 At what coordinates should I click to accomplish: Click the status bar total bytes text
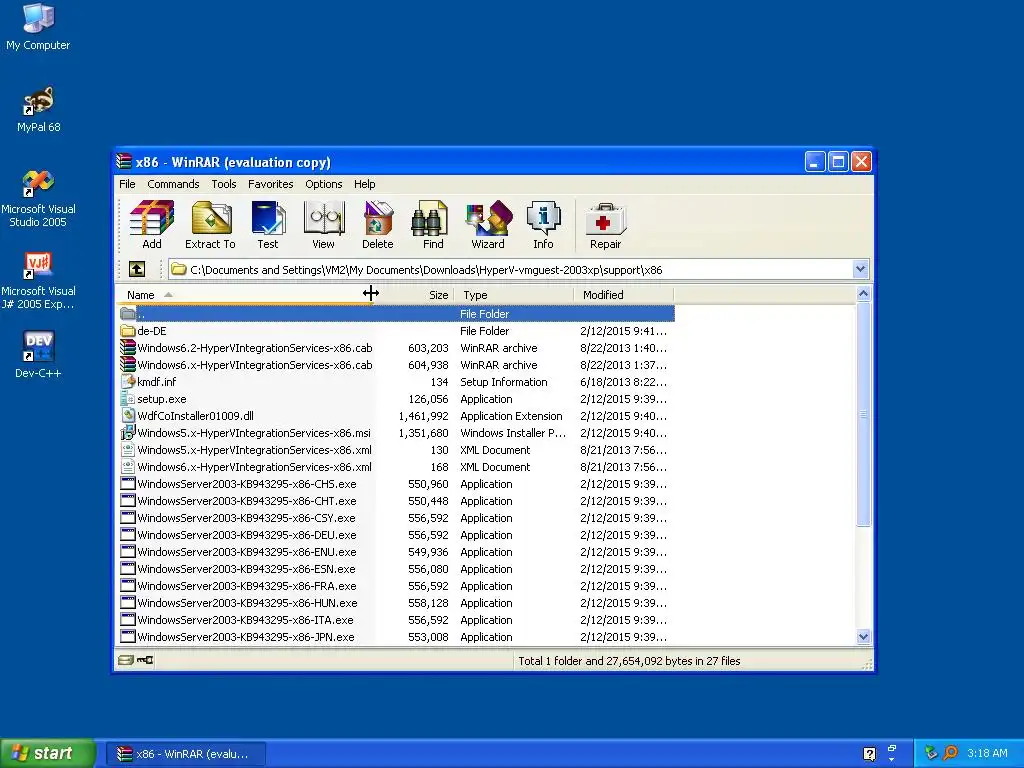coord(629,661)
